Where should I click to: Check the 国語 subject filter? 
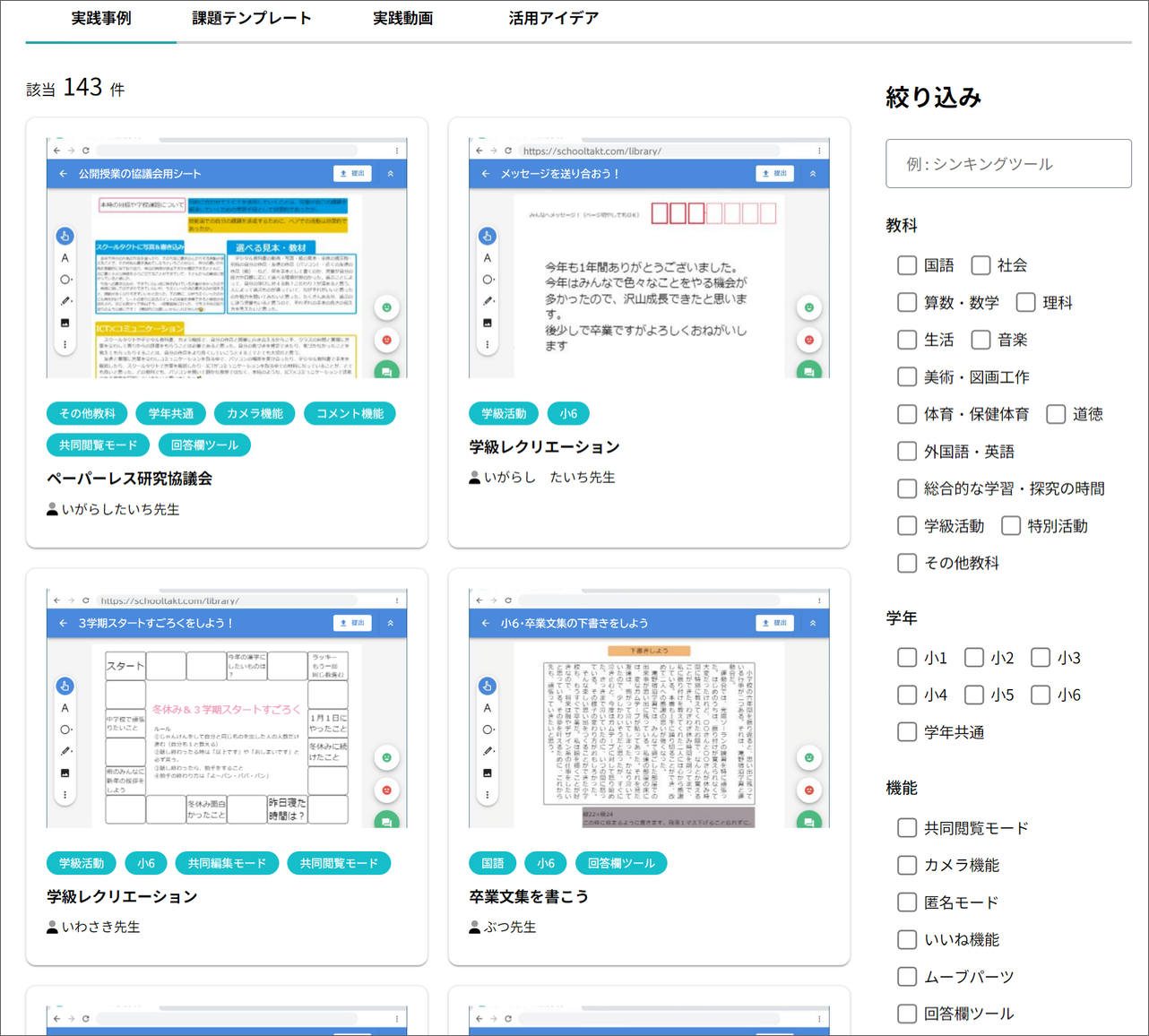coord(906,265)
